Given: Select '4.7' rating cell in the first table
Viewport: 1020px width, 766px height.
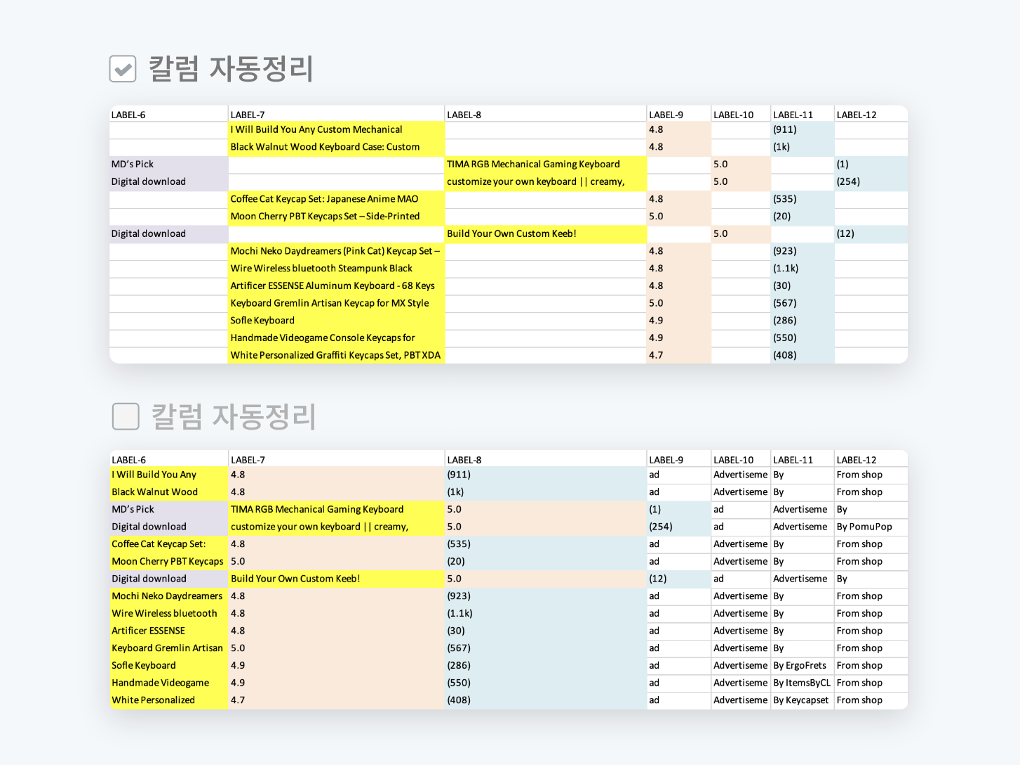Looking at the screenshot, I should (679, 355).
